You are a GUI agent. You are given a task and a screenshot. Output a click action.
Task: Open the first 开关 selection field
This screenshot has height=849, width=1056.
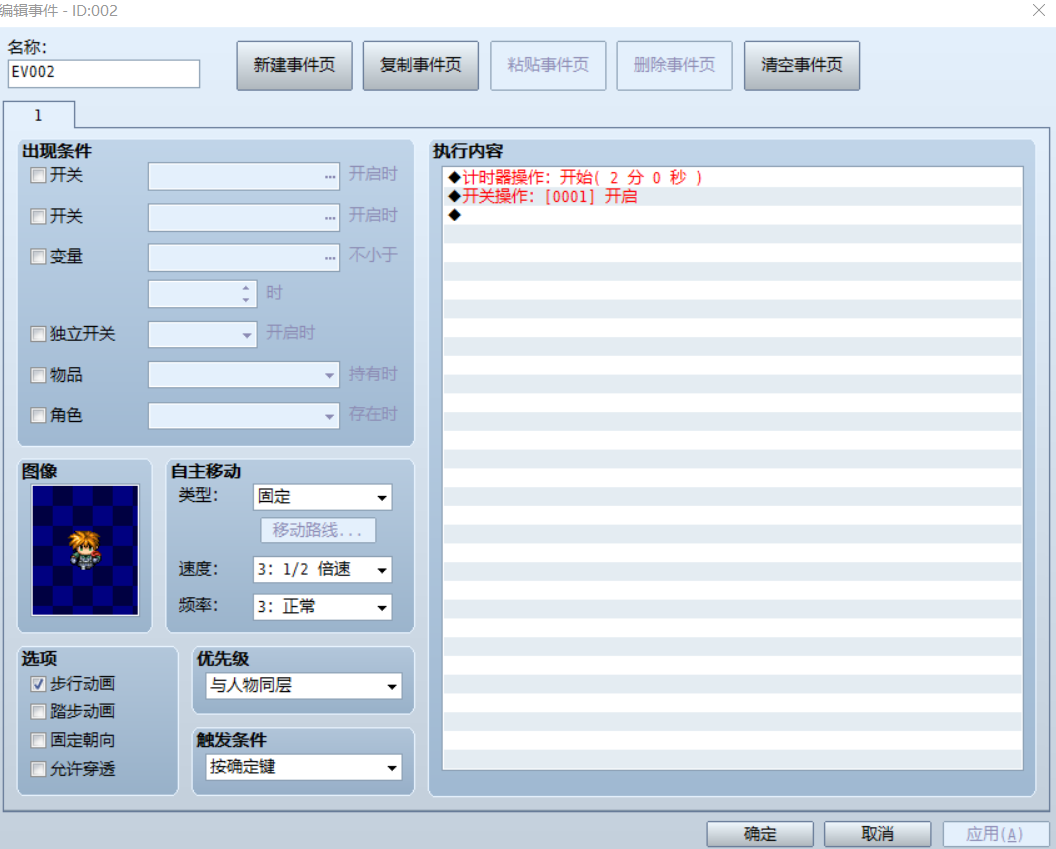(x=244, y=176)
